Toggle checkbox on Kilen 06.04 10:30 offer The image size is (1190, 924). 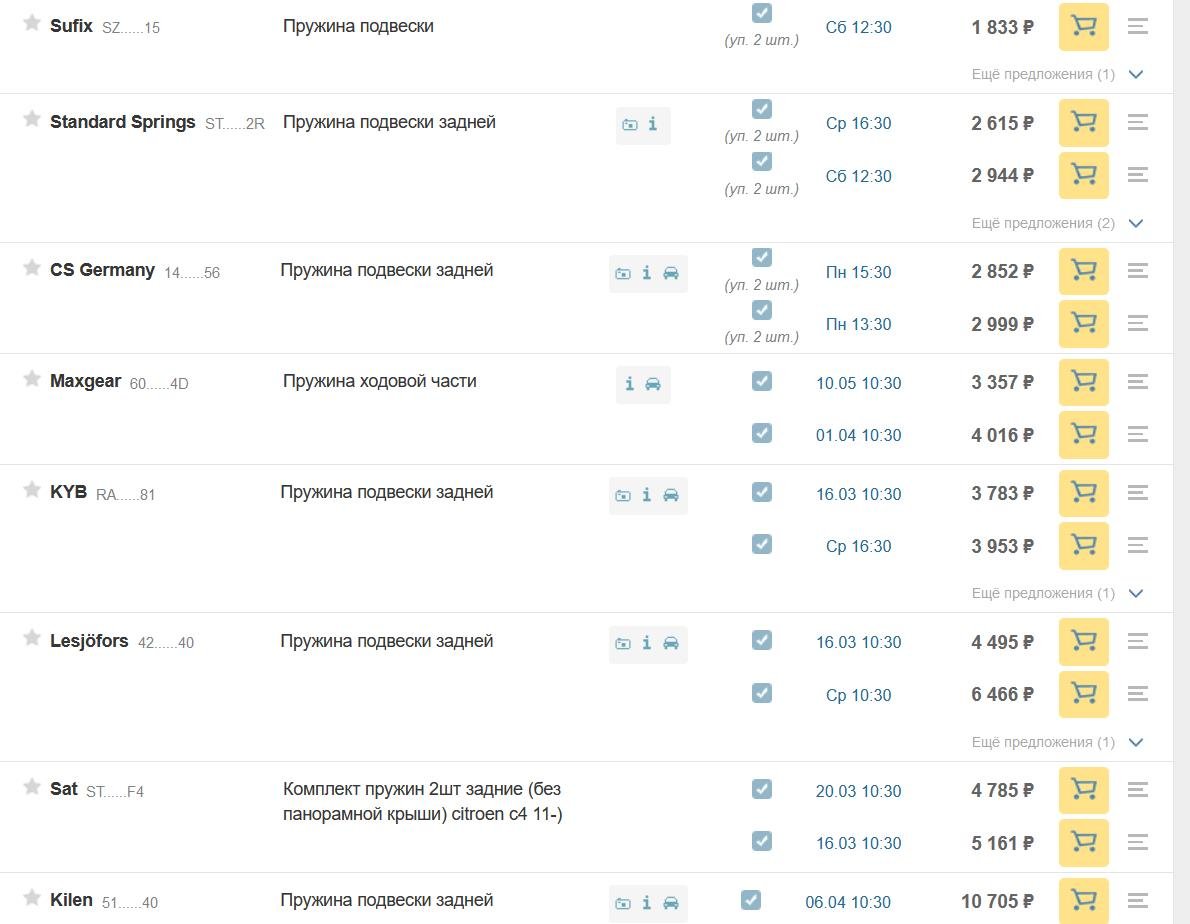751,900
